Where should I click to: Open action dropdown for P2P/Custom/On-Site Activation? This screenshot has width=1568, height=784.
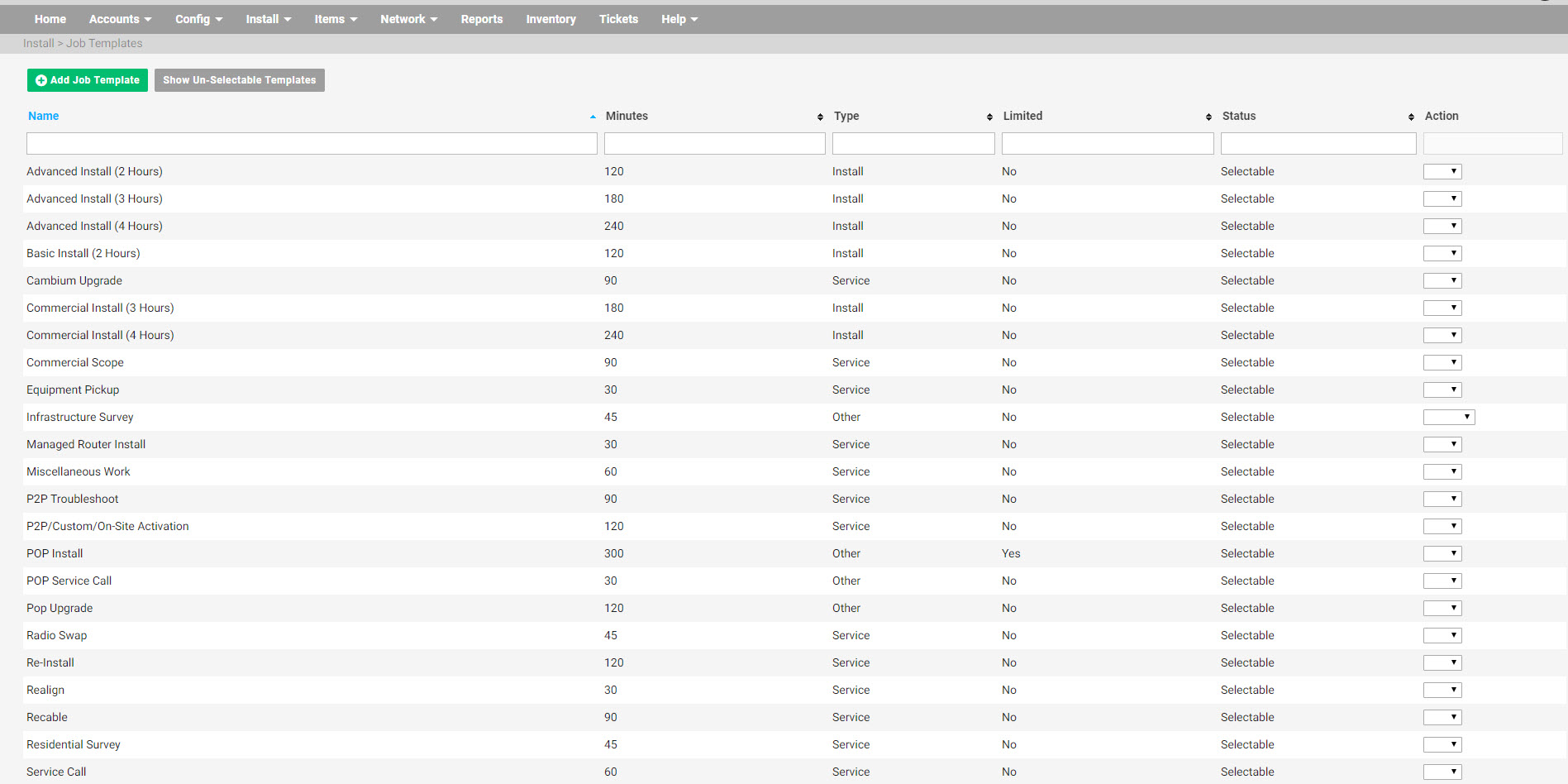[x=1442, y=526]
